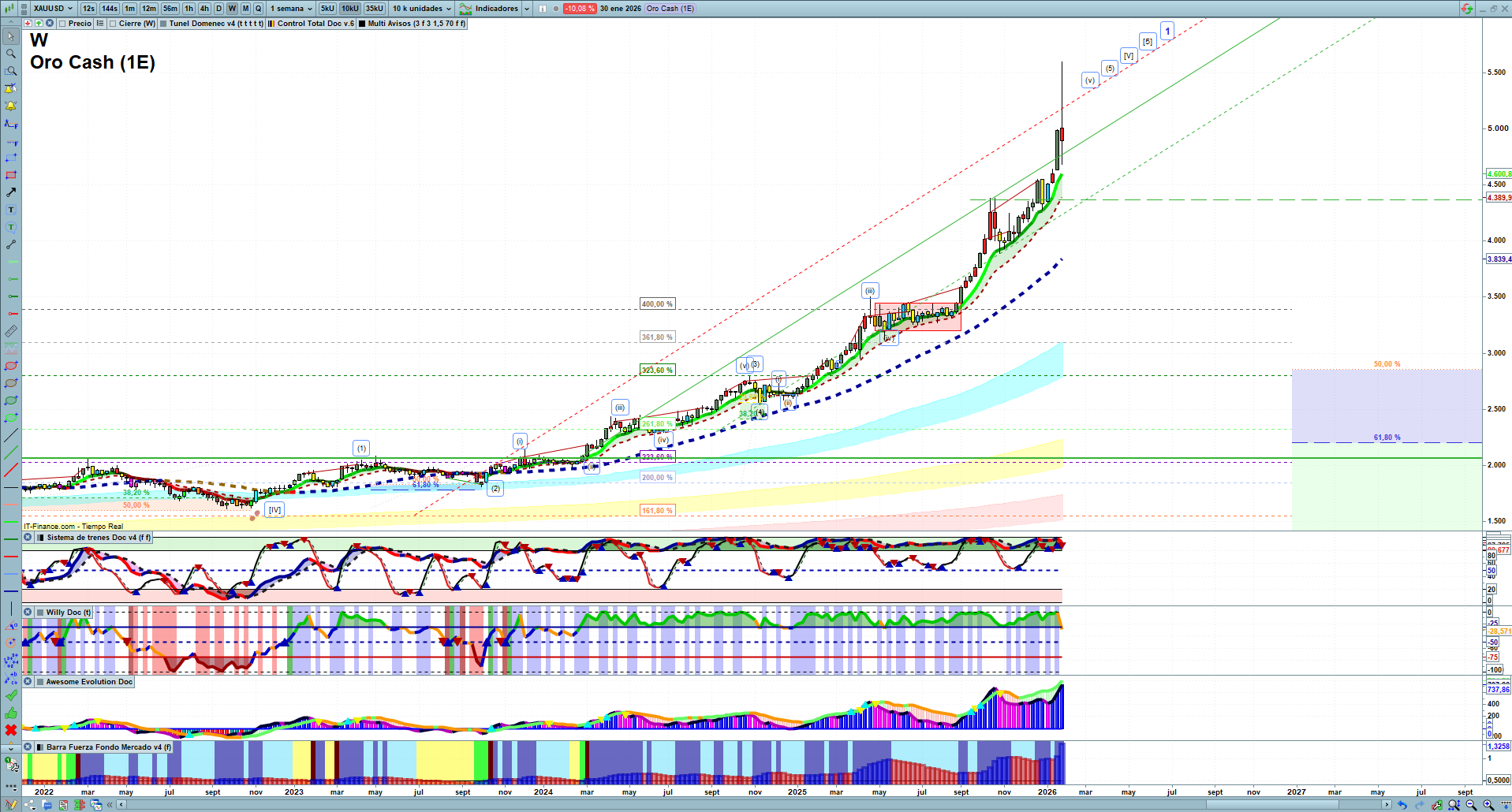Toggle the Precio checkbox

tap(62, 24)
